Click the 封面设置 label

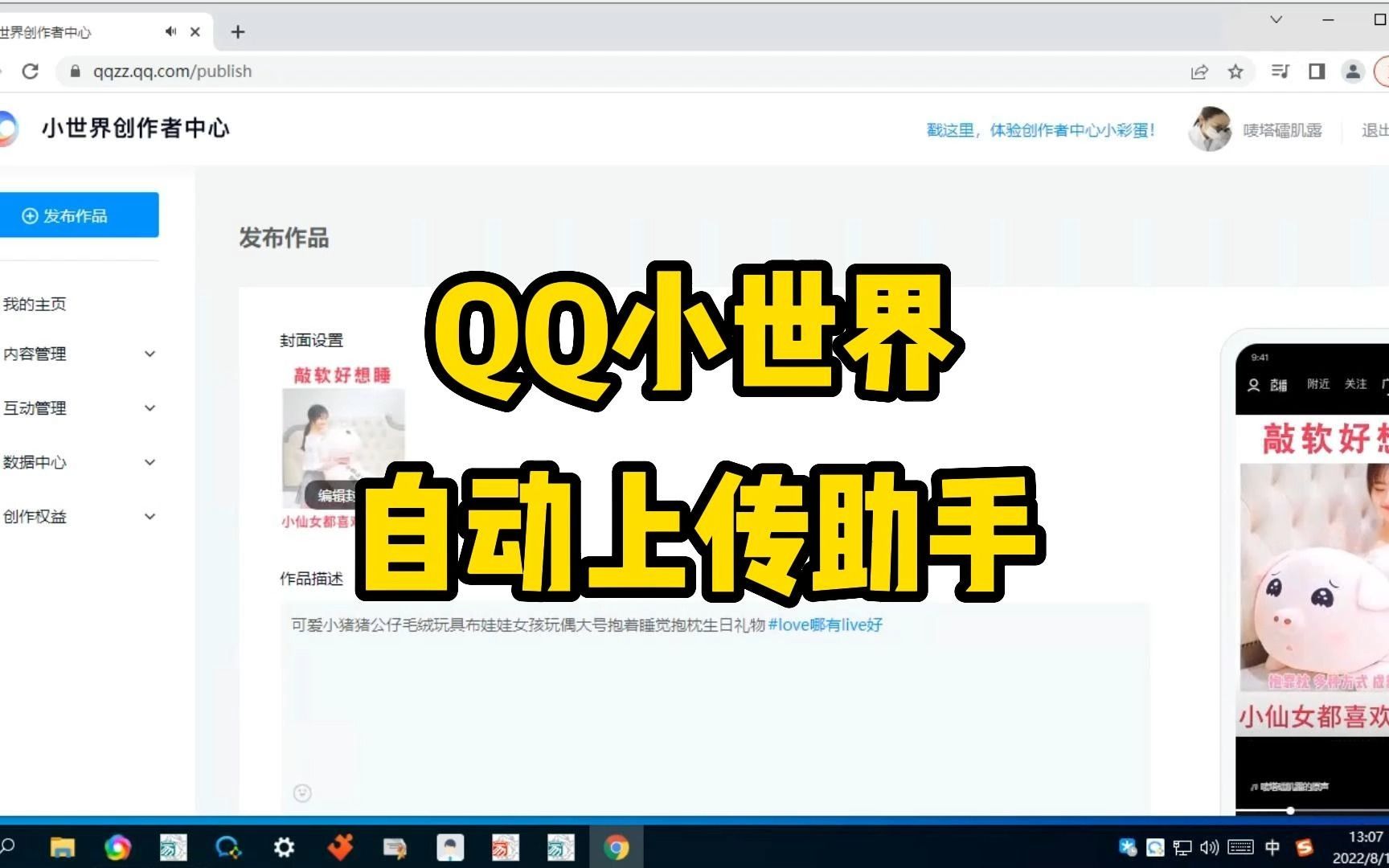tap(311, 341)
